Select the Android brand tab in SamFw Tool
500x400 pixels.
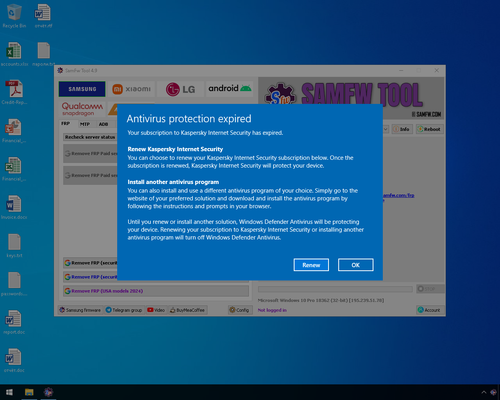pos(229,89)
